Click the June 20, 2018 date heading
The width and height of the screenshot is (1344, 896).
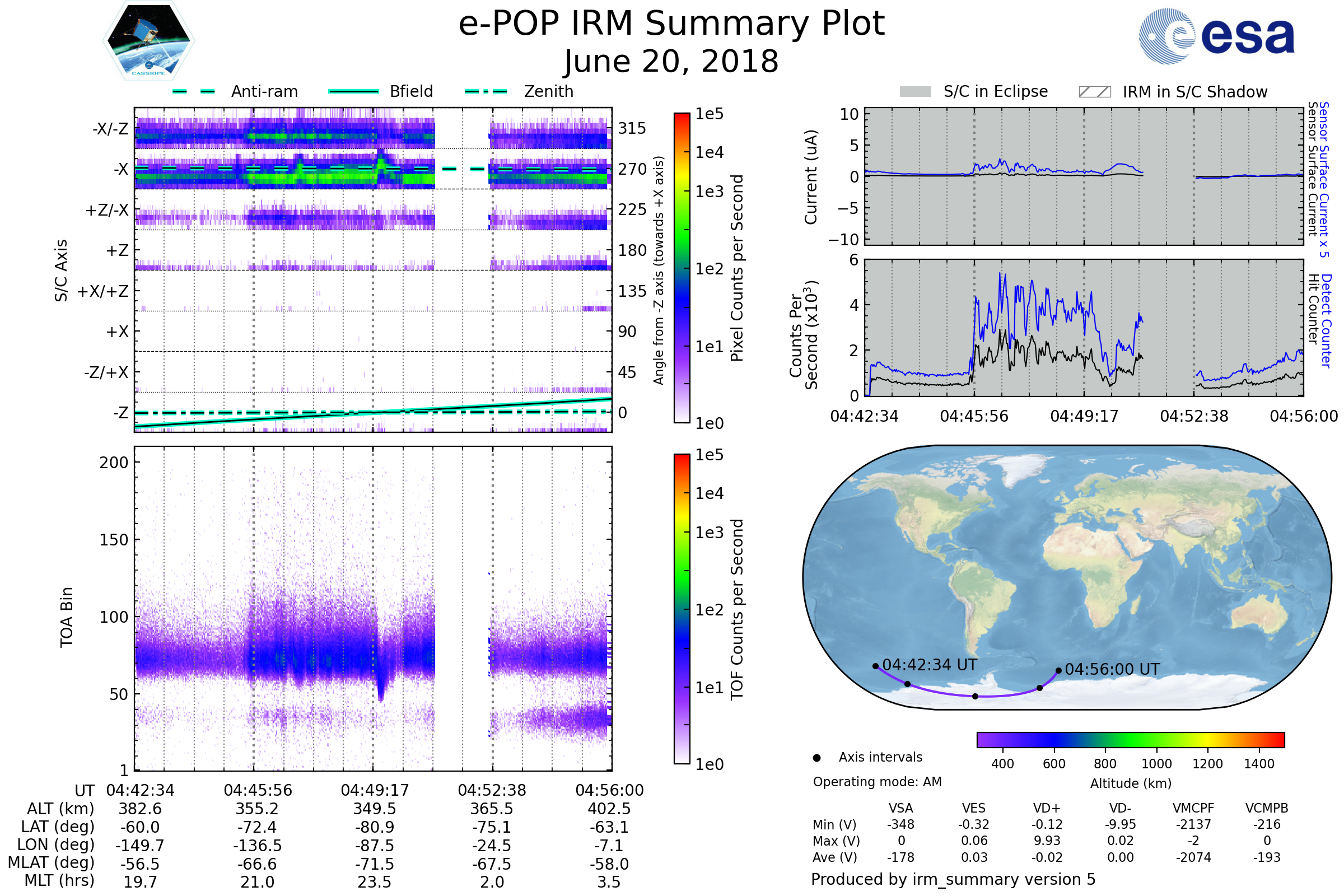click(x=671, y=62)
